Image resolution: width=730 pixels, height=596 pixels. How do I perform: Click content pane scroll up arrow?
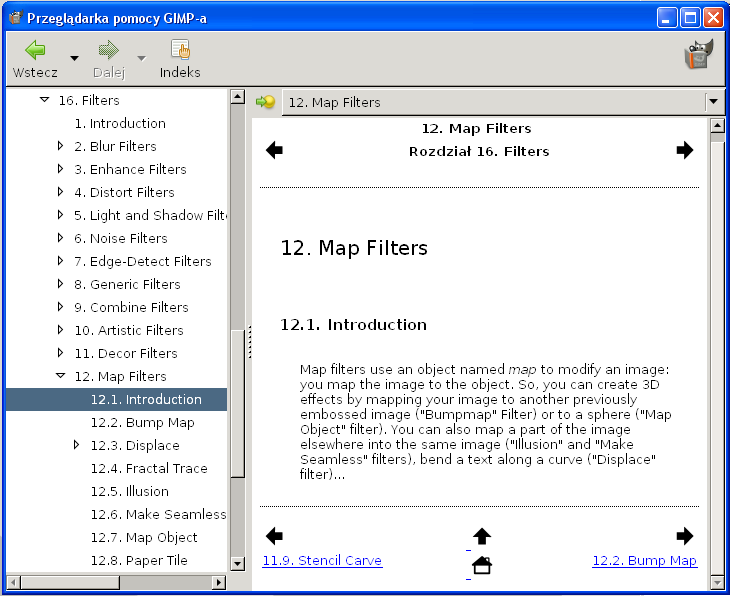point(717,125)
